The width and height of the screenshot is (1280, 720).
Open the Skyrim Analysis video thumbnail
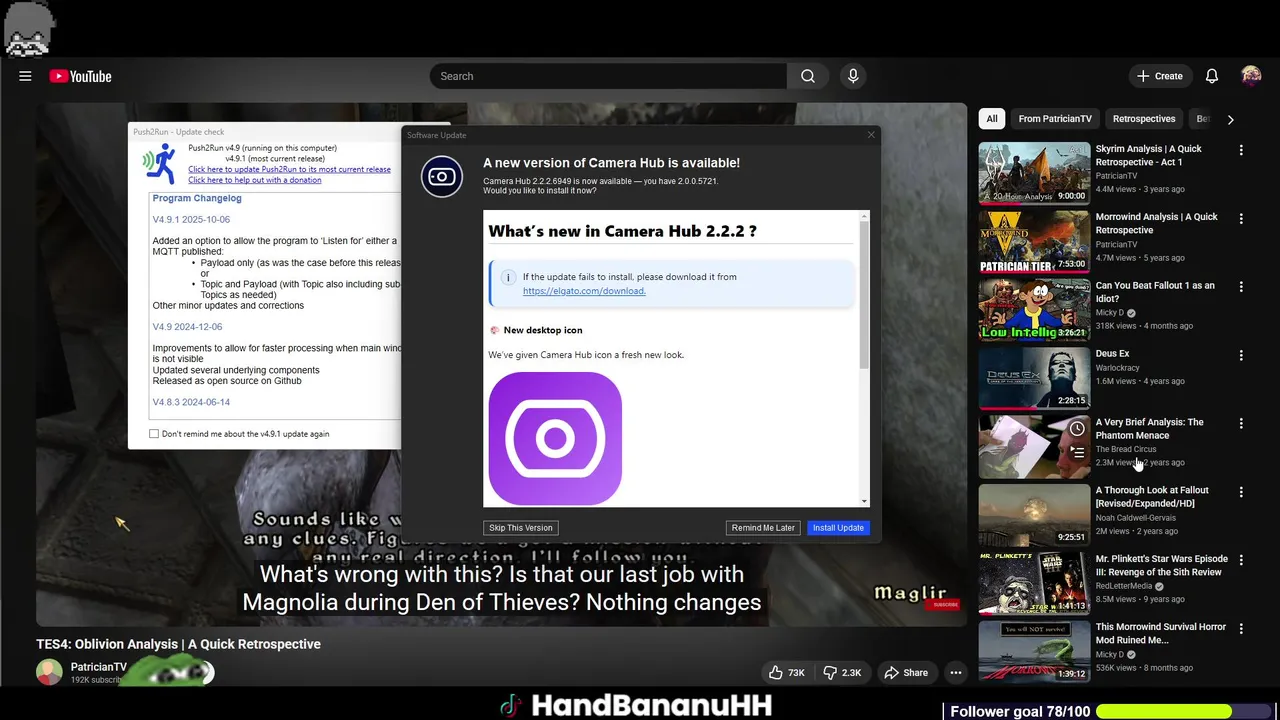[1034, 173]
